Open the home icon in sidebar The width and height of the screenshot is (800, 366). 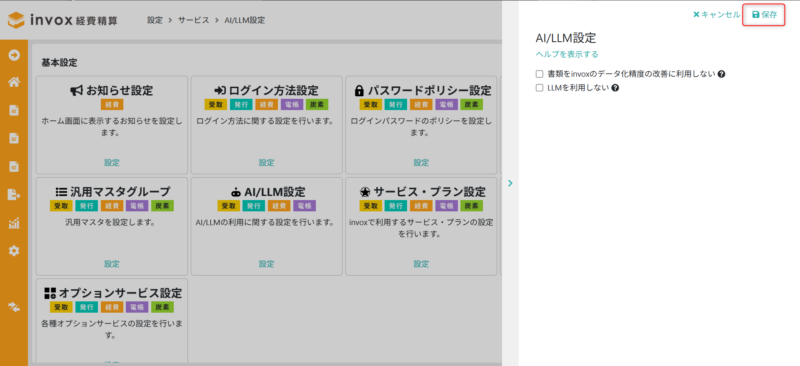point(14,82)
